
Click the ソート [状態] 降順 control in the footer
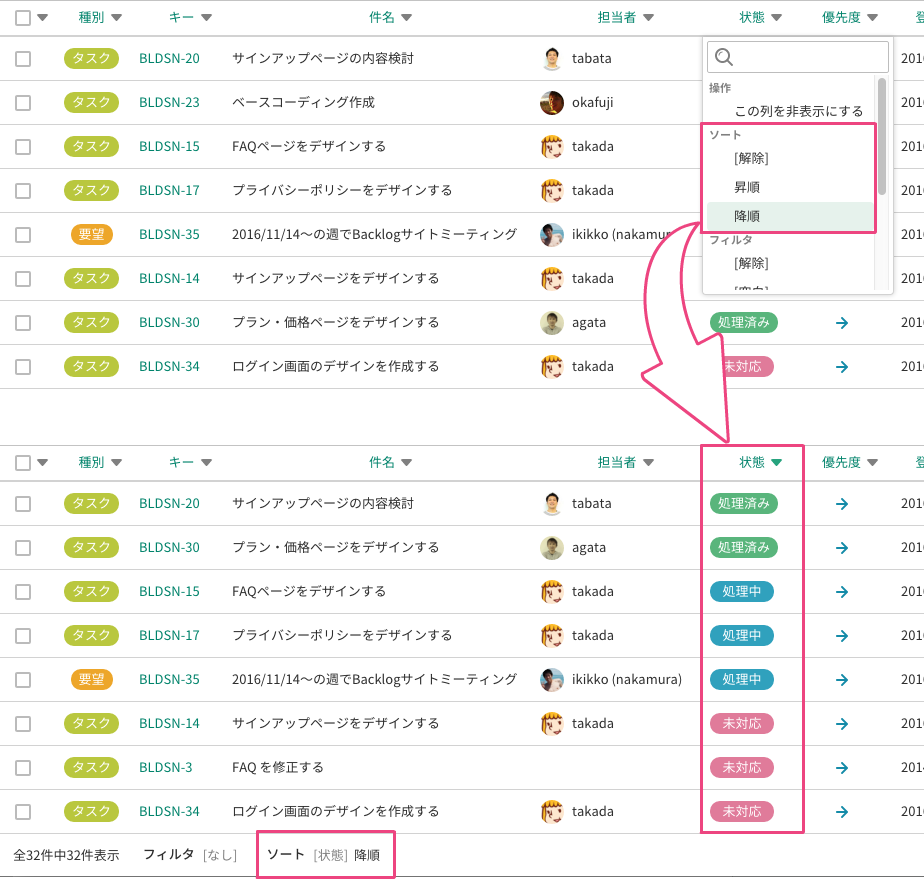click(325, 854)
